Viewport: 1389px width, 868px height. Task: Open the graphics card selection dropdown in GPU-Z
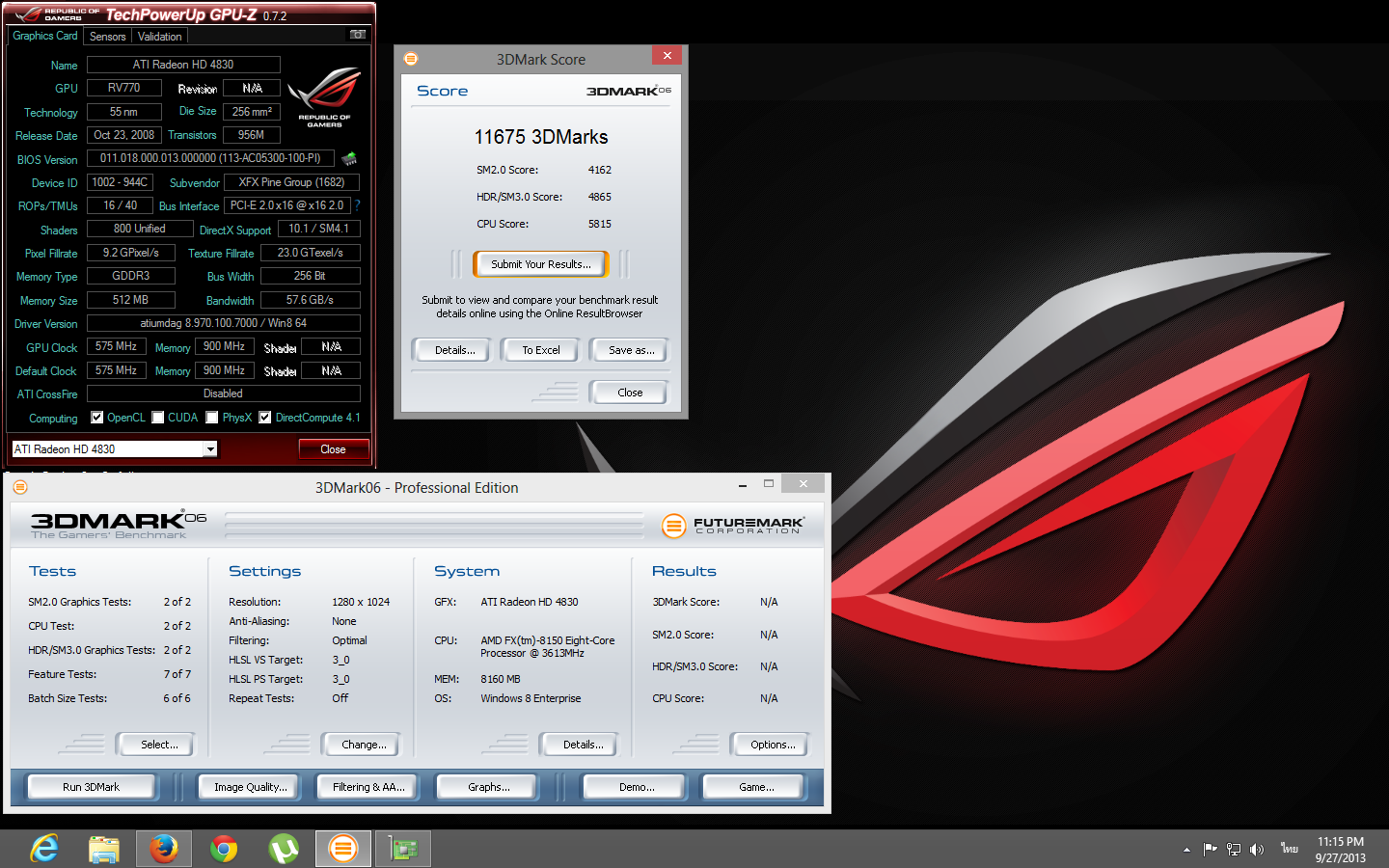tap(209, 449)
